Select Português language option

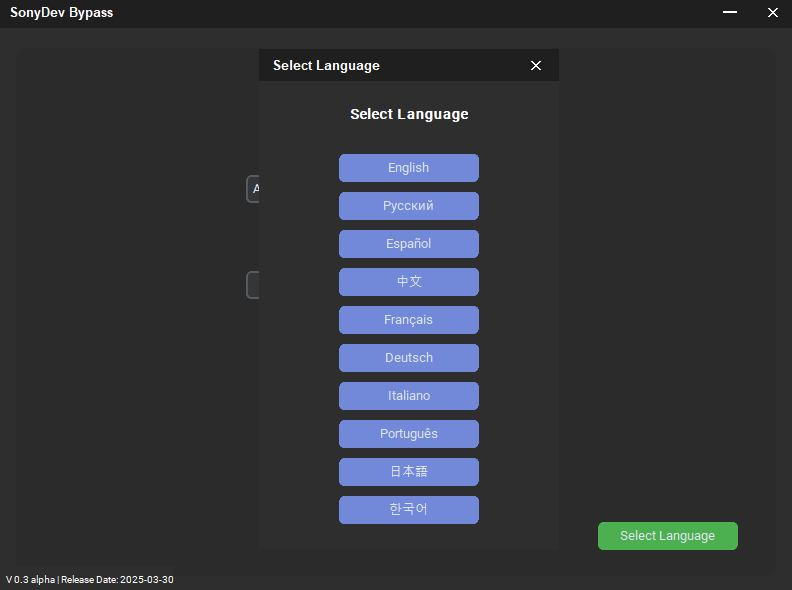click(409, 434)
